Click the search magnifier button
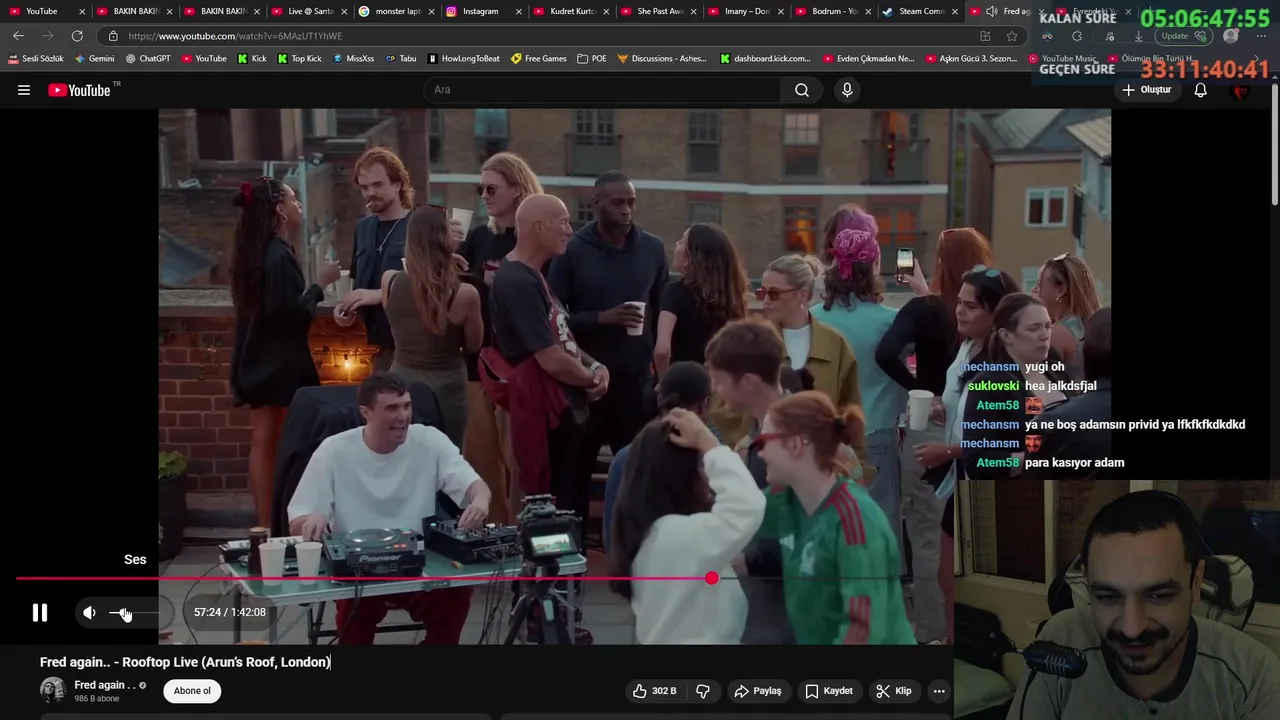 click(802, 90)
